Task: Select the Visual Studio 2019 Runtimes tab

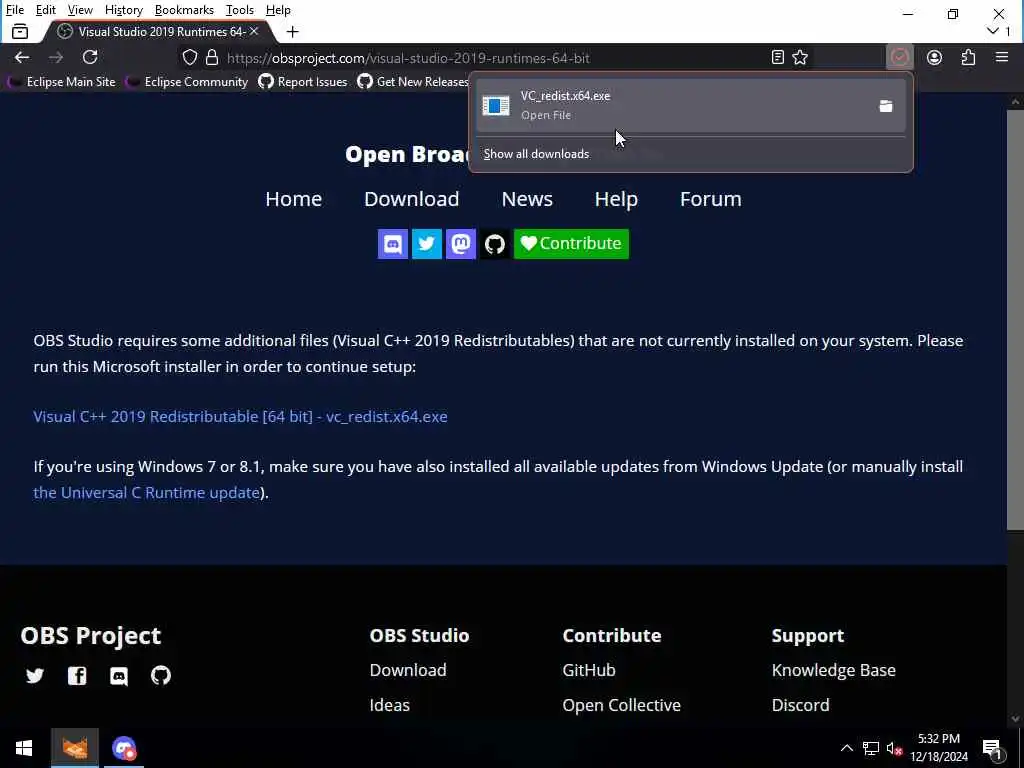Action: click(x=157, y=31)
